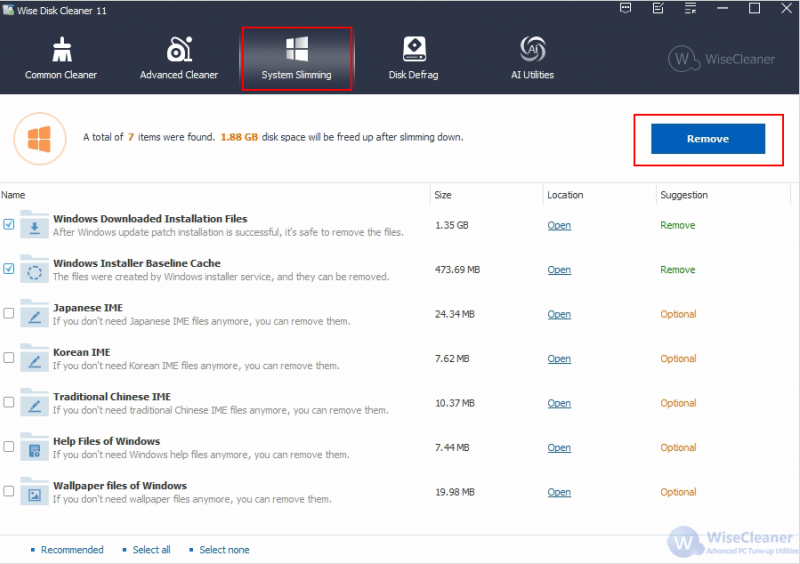This screenshot has width=800, height=564.
Task: Open the menu list icon in title bar
Action: pos(690,8)
